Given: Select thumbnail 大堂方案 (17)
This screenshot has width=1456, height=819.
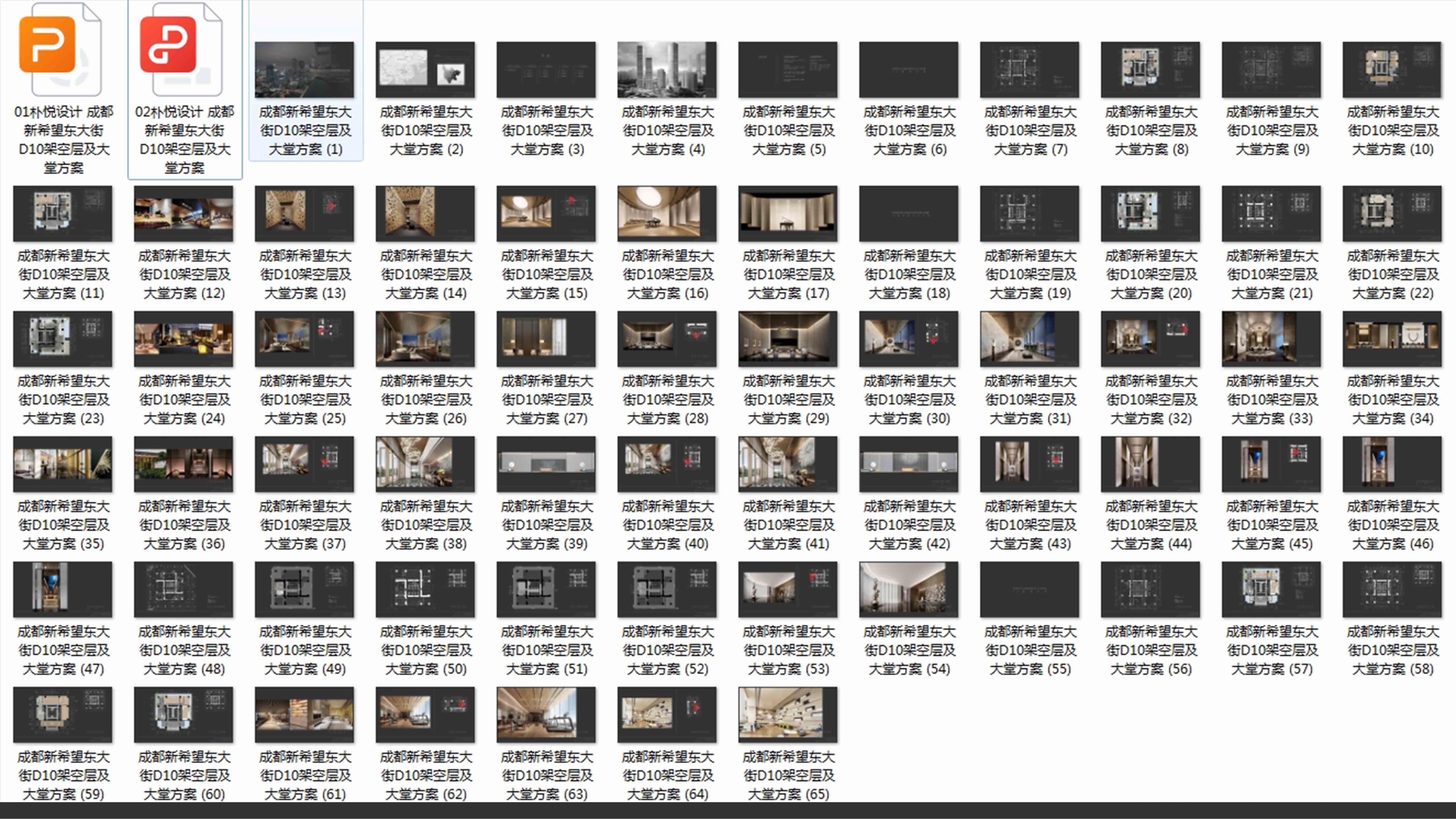Looking at the screenshot, I should [x=788, y=214].
